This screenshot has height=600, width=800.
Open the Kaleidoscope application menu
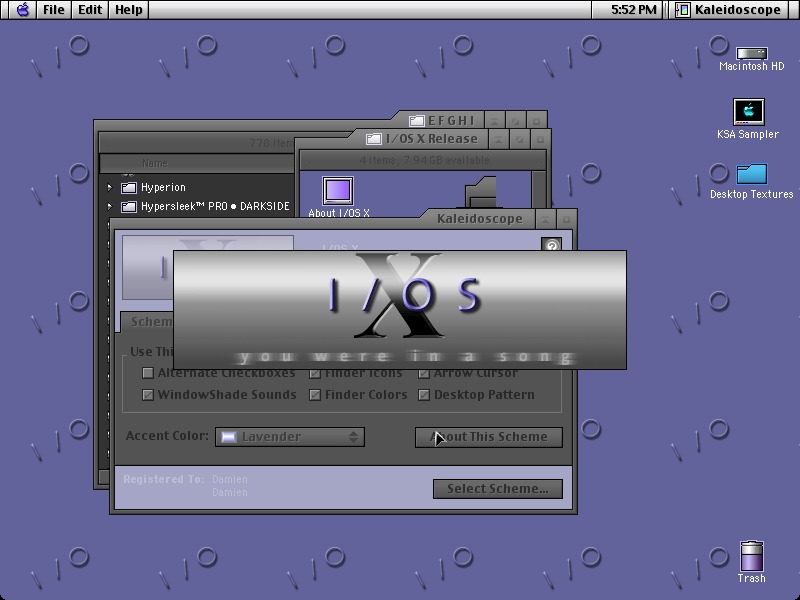pyautogui.click(x=729, y=10)
